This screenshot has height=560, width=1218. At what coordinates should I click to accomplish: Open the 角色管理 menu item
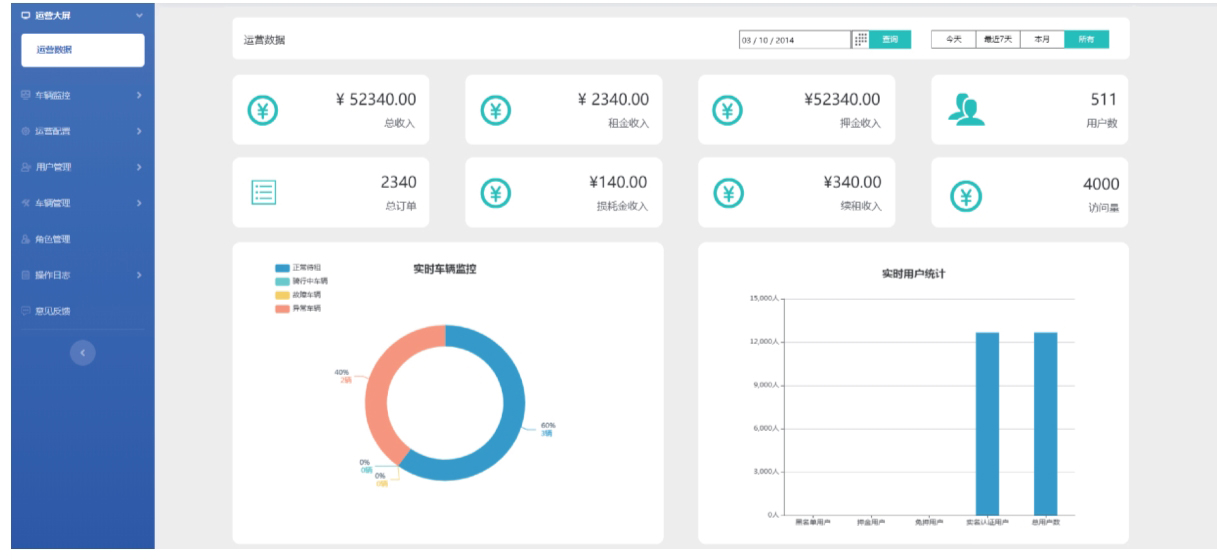[x=60, y=239]
